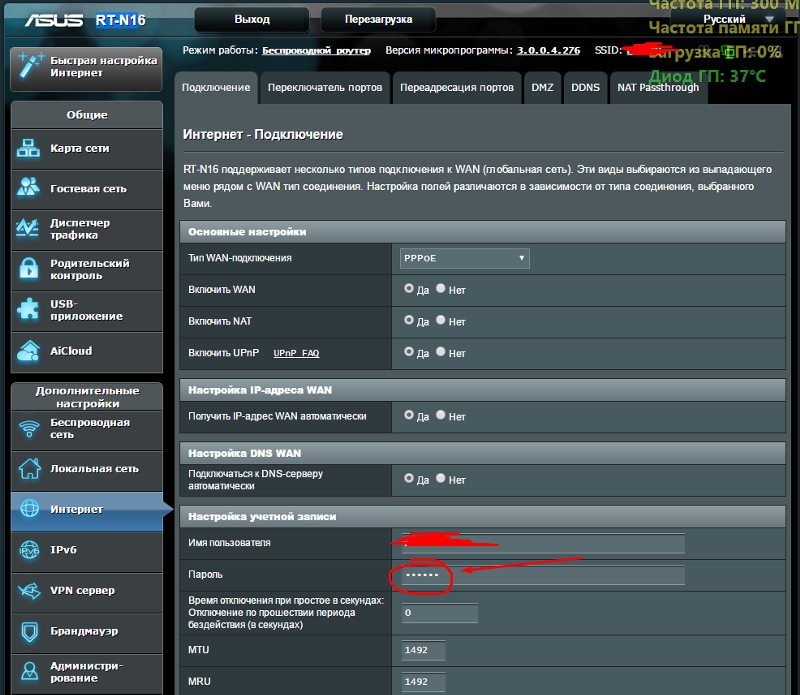
Task: Click the IPv6 globe icon
Action: coord(29,550)
